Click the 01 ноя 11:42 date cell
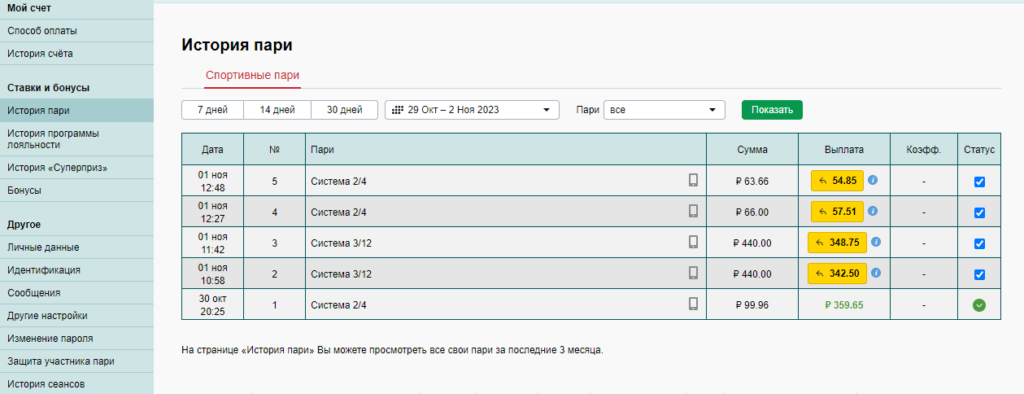Image resolution: width=1024 pixels, height=394 pixels. click(212, 243)
